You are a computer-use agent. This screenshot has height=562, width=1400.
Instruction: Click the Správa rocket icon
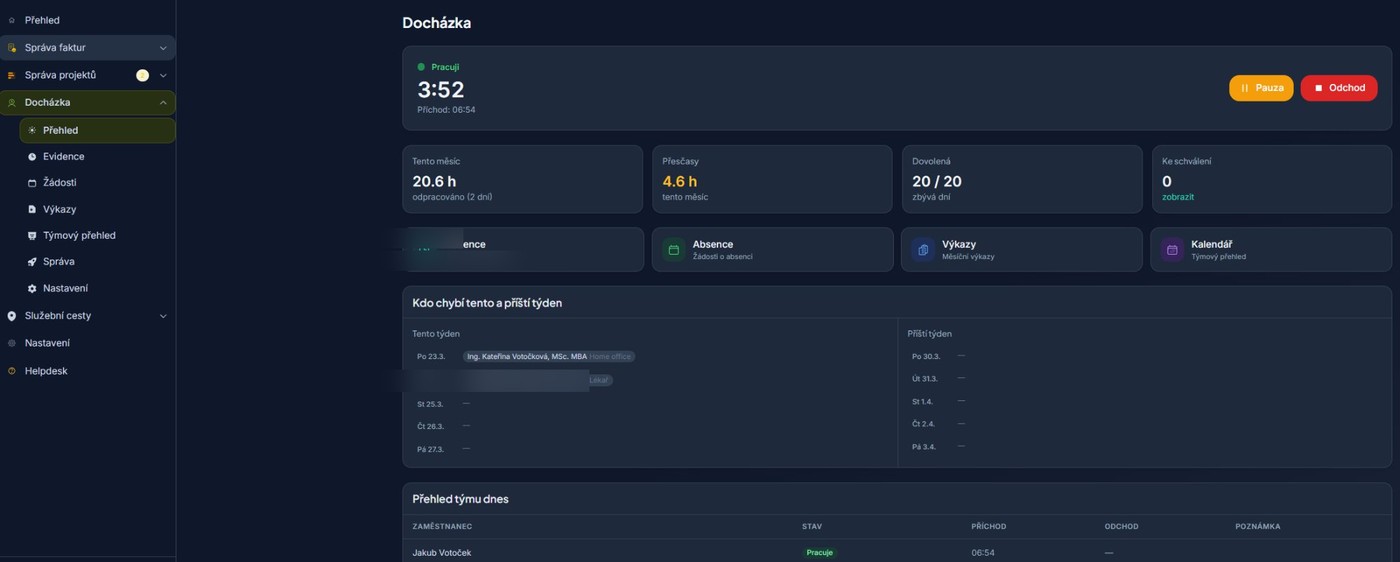(32, 262)
